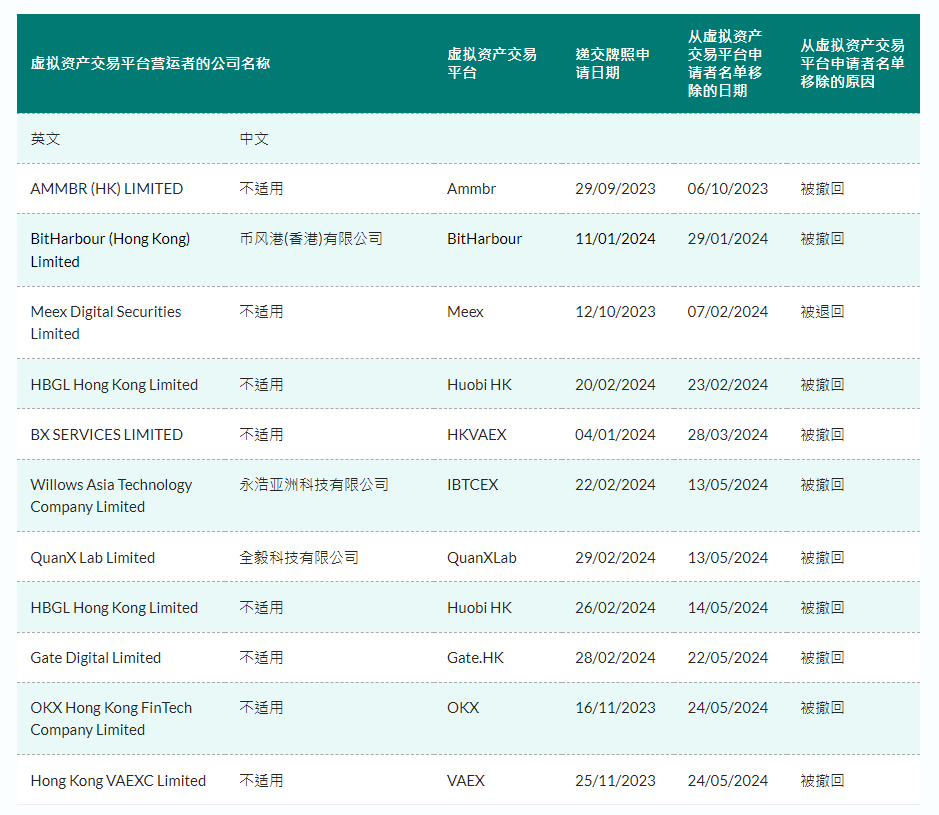Click 被撤回 in the Gate Digital Limited row
939x815 pixels.
tap(822, 658)
